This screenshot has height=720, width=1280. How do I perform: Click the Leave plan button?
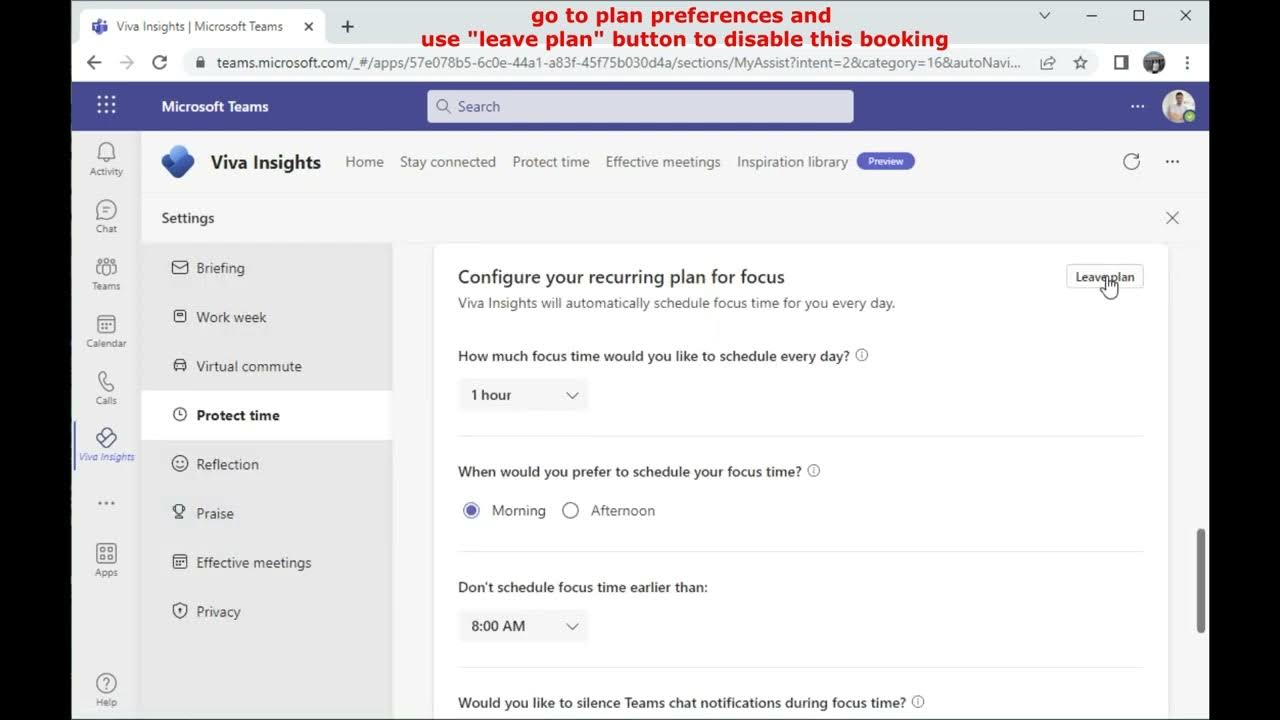[x=1104, y=277]
